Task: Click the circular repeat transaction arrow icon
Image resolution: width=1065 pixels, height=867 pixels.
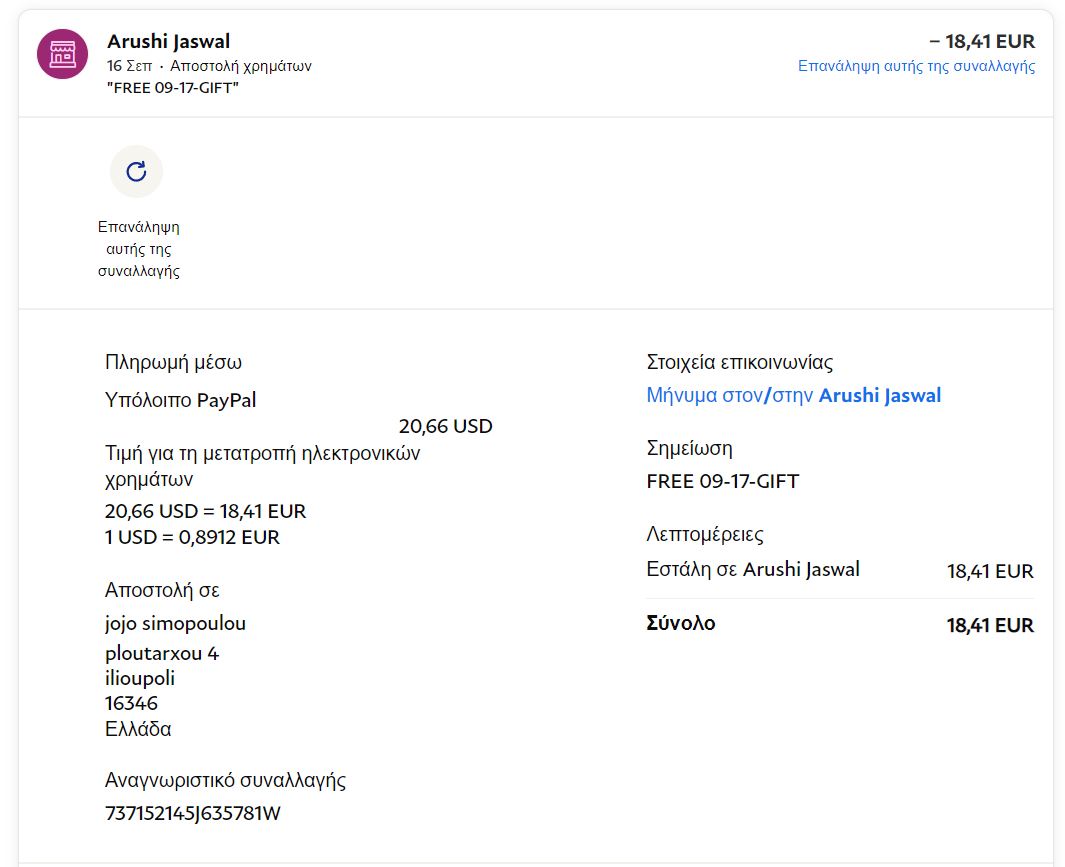Action: click(136, 172)
